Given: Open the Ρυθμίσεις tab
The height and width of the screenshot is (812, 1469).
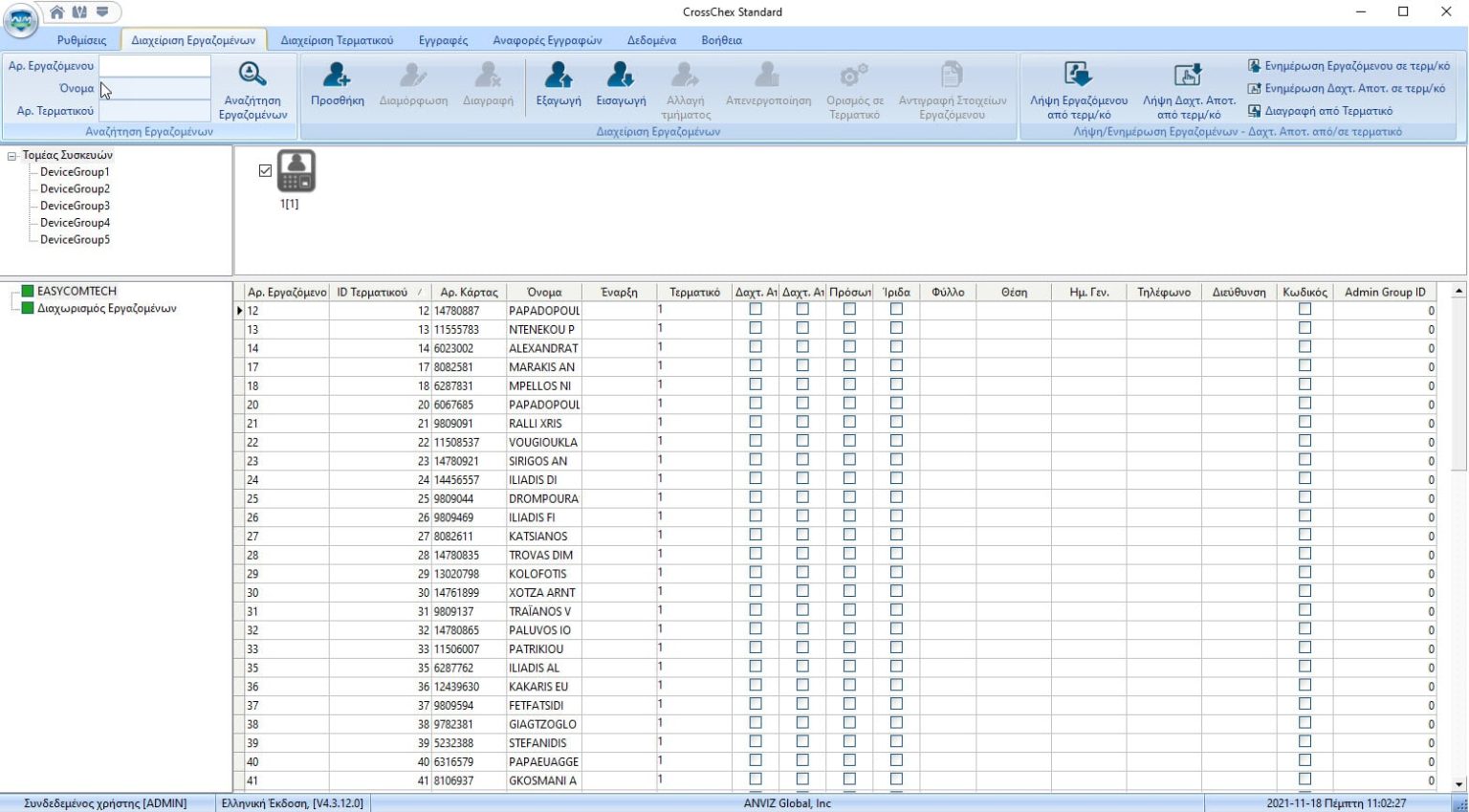Looking at the screenshot, I should pos(81,40).
